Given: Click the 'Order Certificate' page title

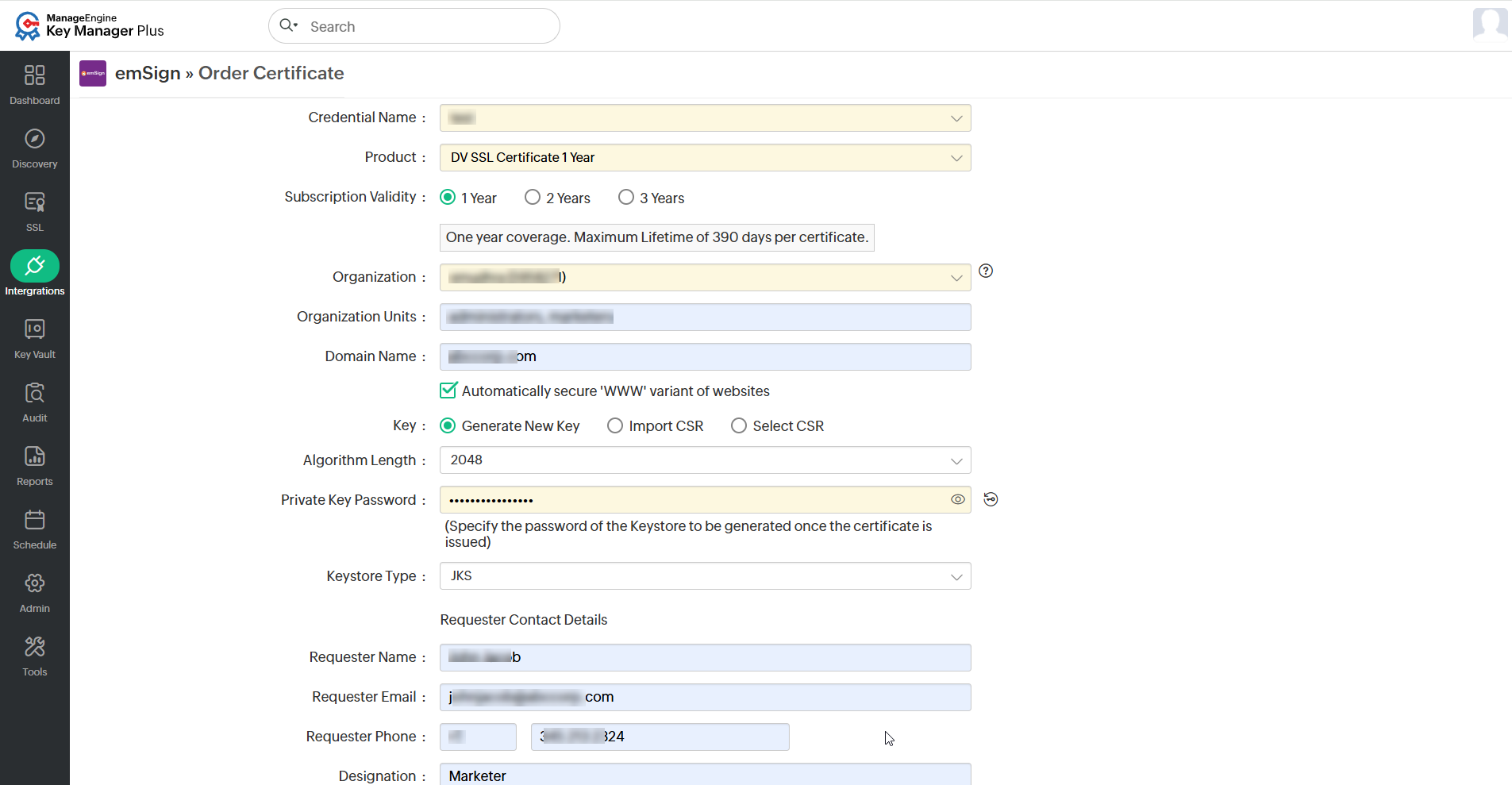Looking at the screenshot, I should pos(271,73).
